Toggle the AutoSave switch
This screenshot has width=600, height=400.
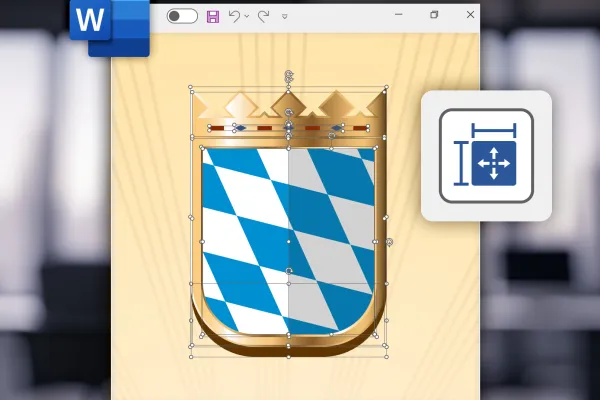tap(182, 16)
